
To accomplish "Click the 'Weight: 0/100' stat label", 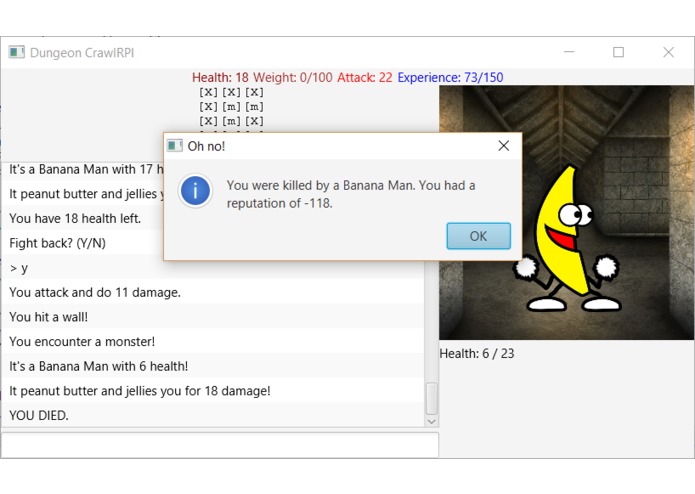I will (293, 78).
